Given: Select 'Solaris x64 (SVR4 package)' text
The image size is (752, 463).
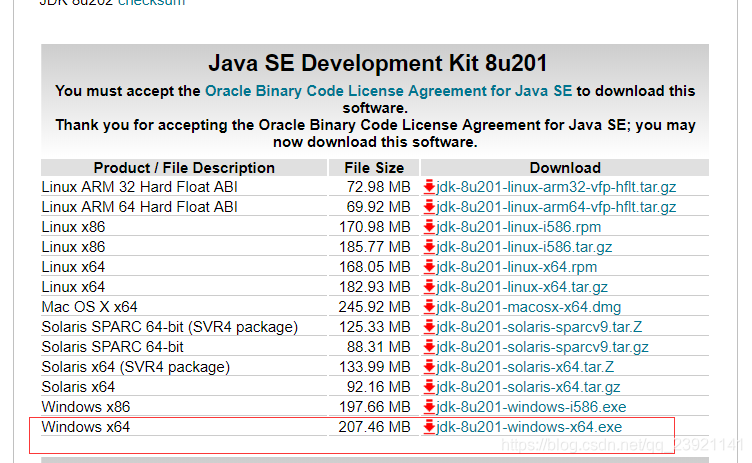Looking at the screenshot, I should click(x=136, y=367).
